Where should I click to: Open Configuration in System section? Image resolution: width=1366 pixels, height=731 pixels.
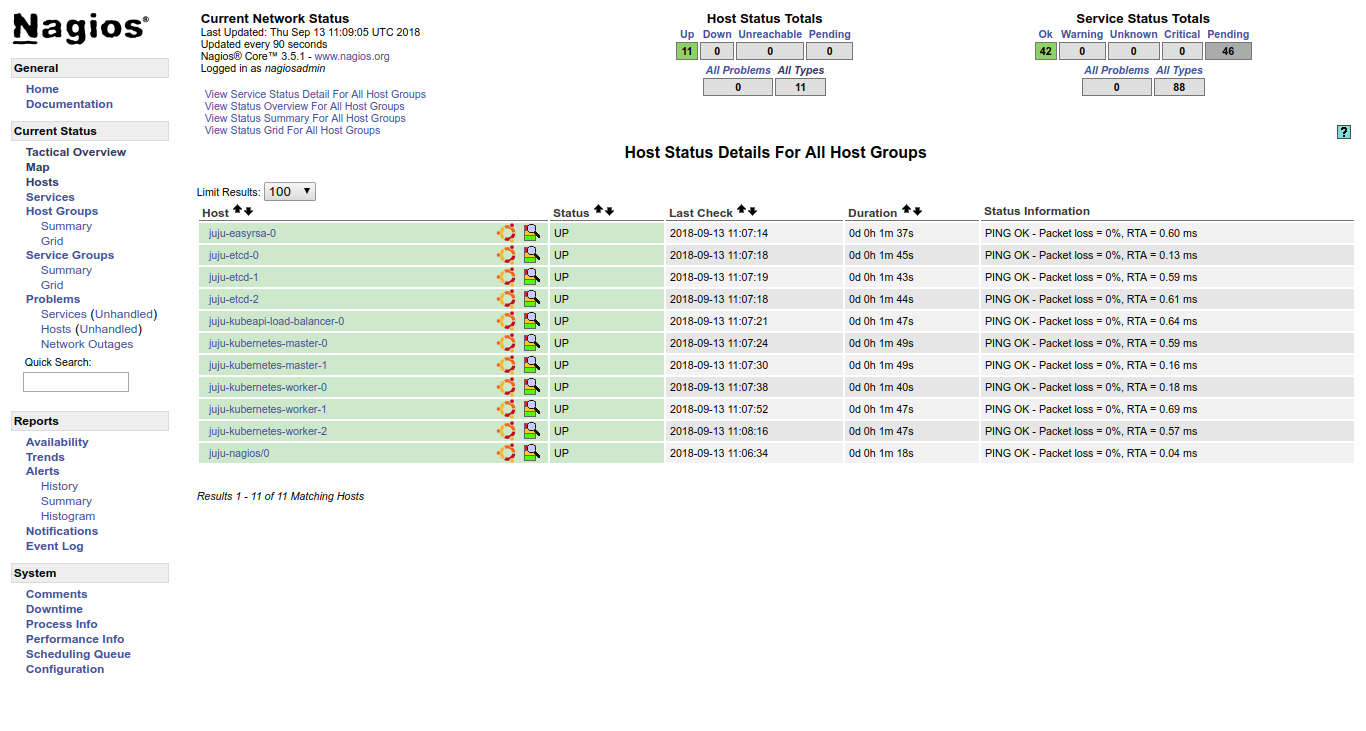(x=65, y=669)
